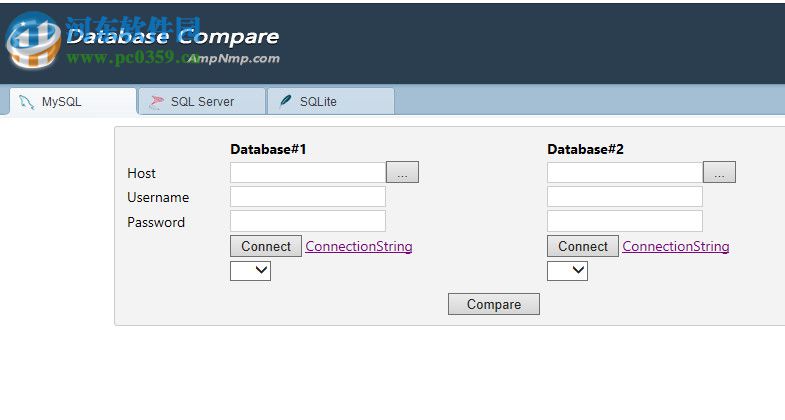Switch to the MySQL tab
785x420 pixels.
tap(73, 102)
